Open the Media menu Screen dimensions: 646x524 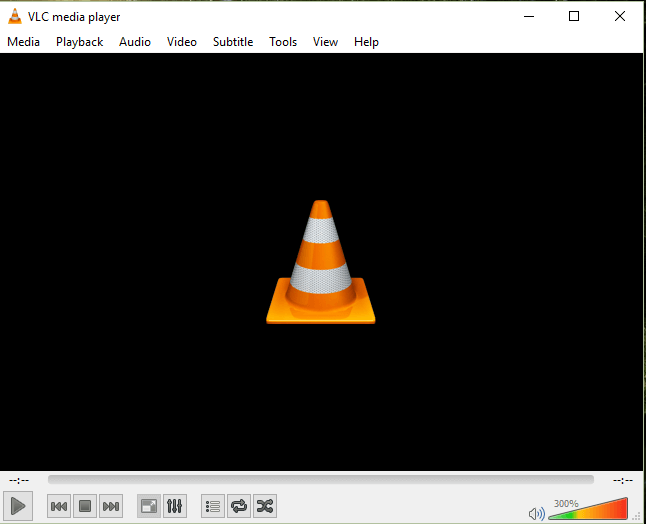(x=23, y=42)
